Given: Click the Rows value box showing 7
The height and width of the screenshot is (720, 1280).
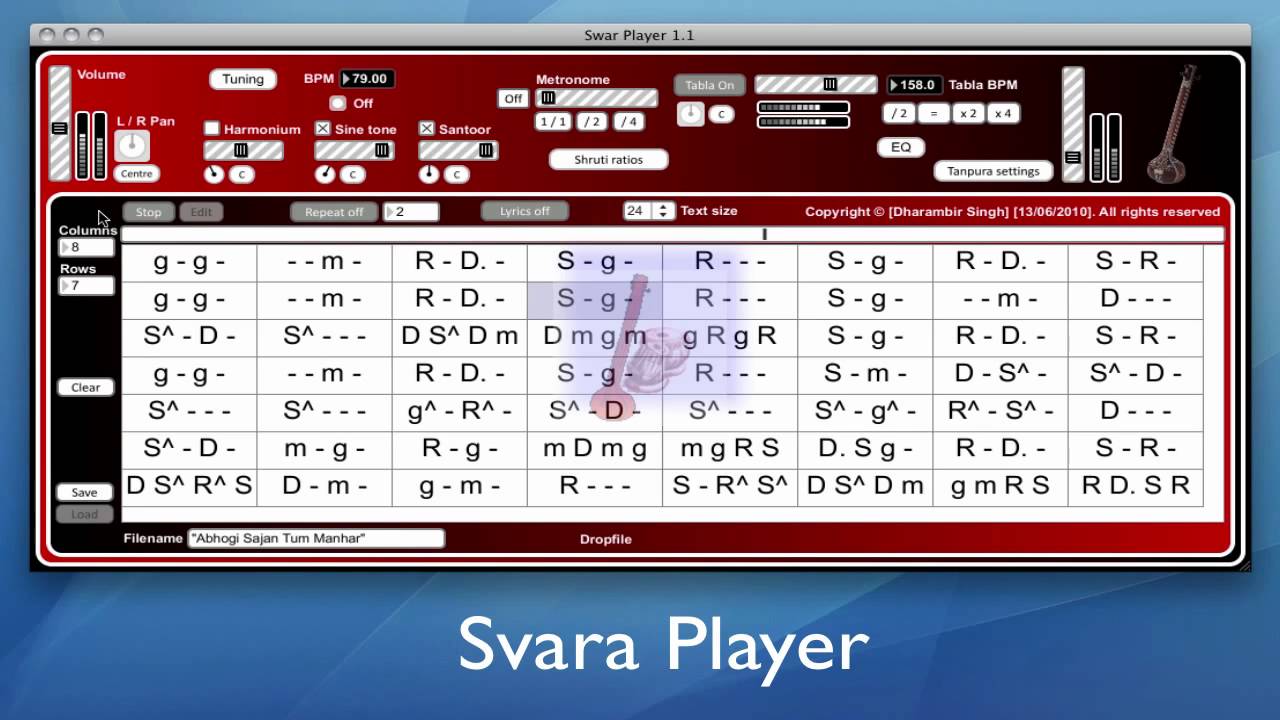Looking at the screenshot, I should coord(86,286).
